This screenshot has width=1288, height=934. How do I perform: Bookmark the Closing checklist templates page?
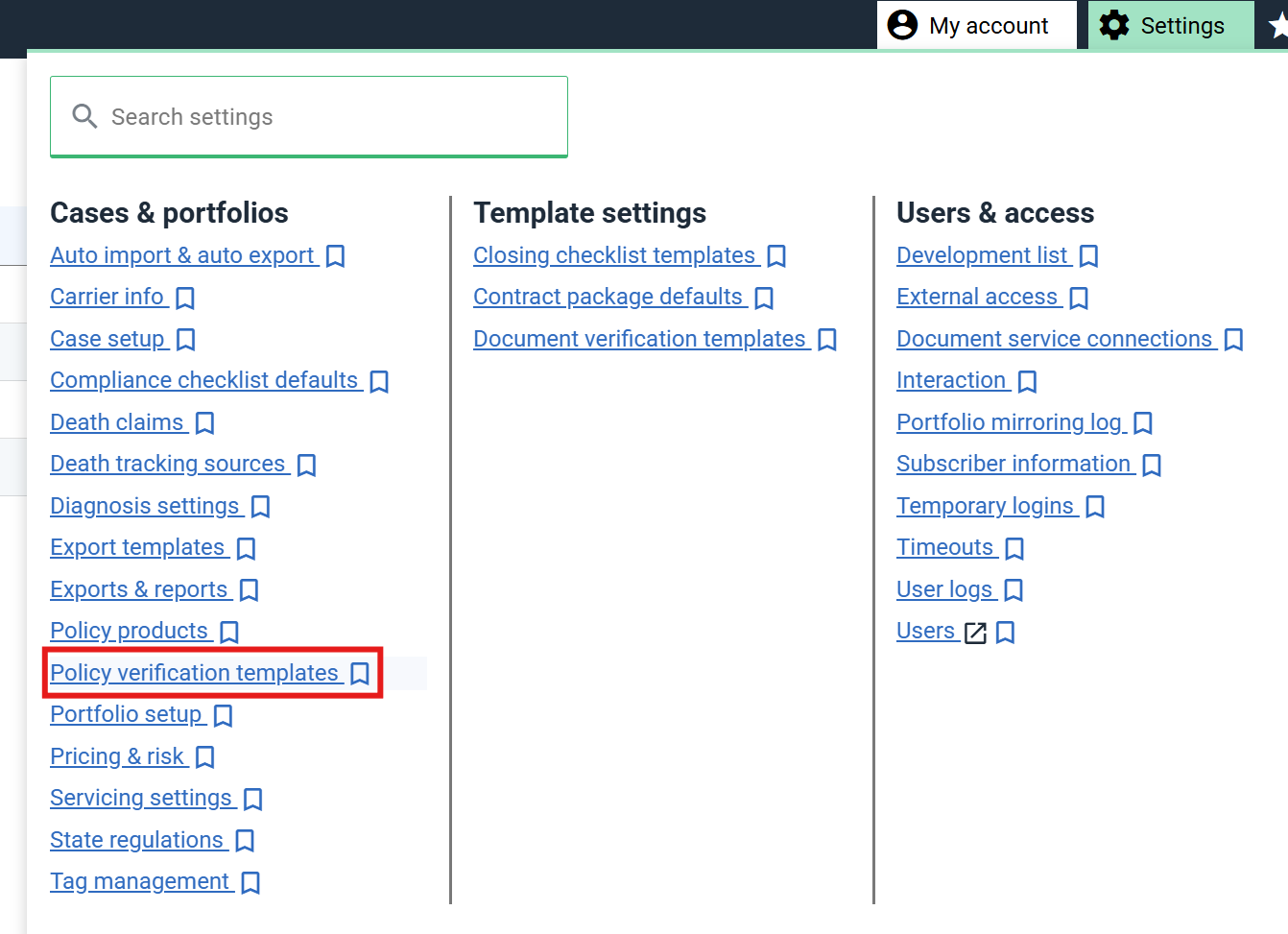[x=776, y=256]
